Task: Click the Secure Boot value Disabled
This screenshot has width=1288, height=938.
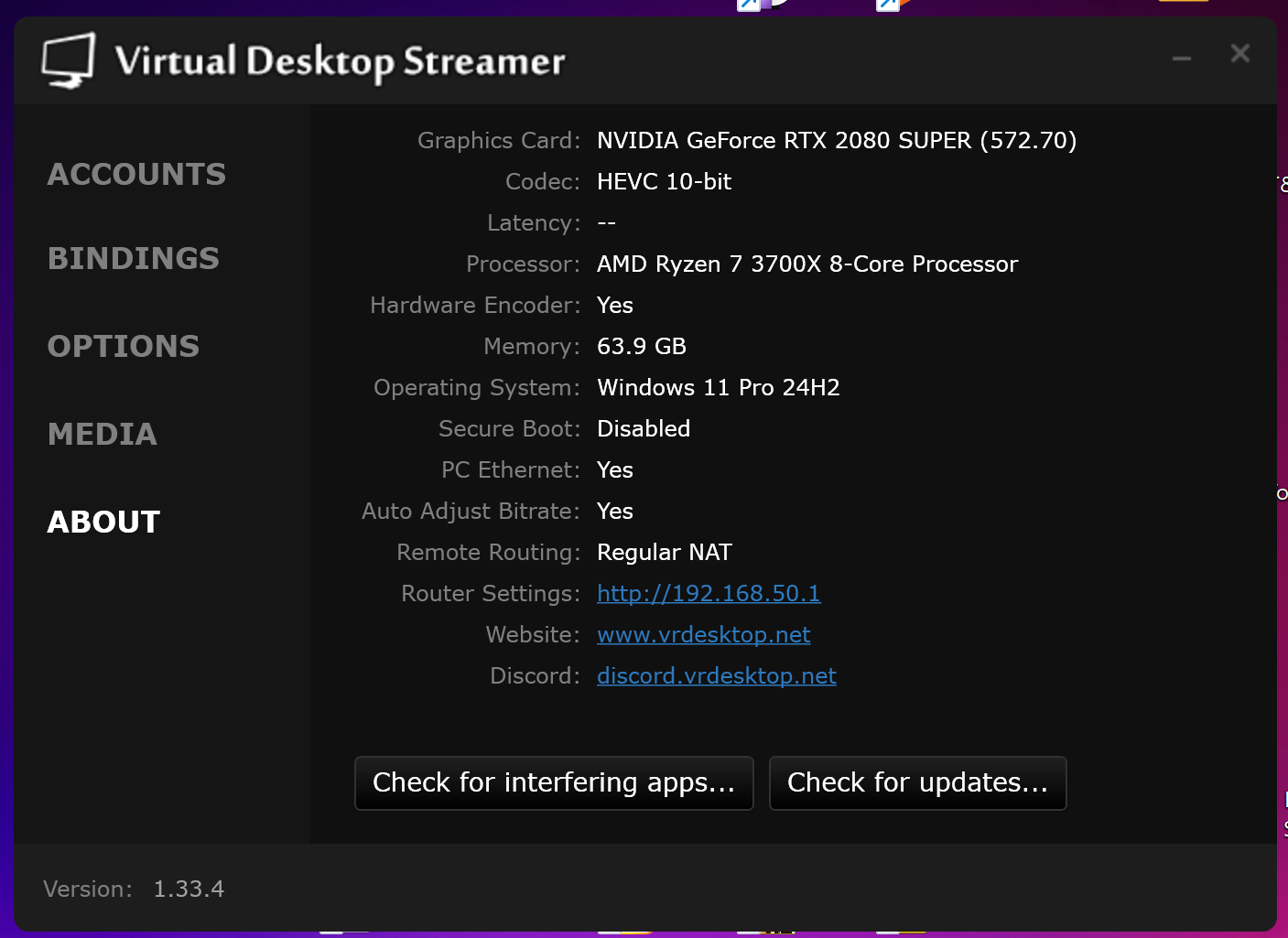Action: click(x=644, y=428)
